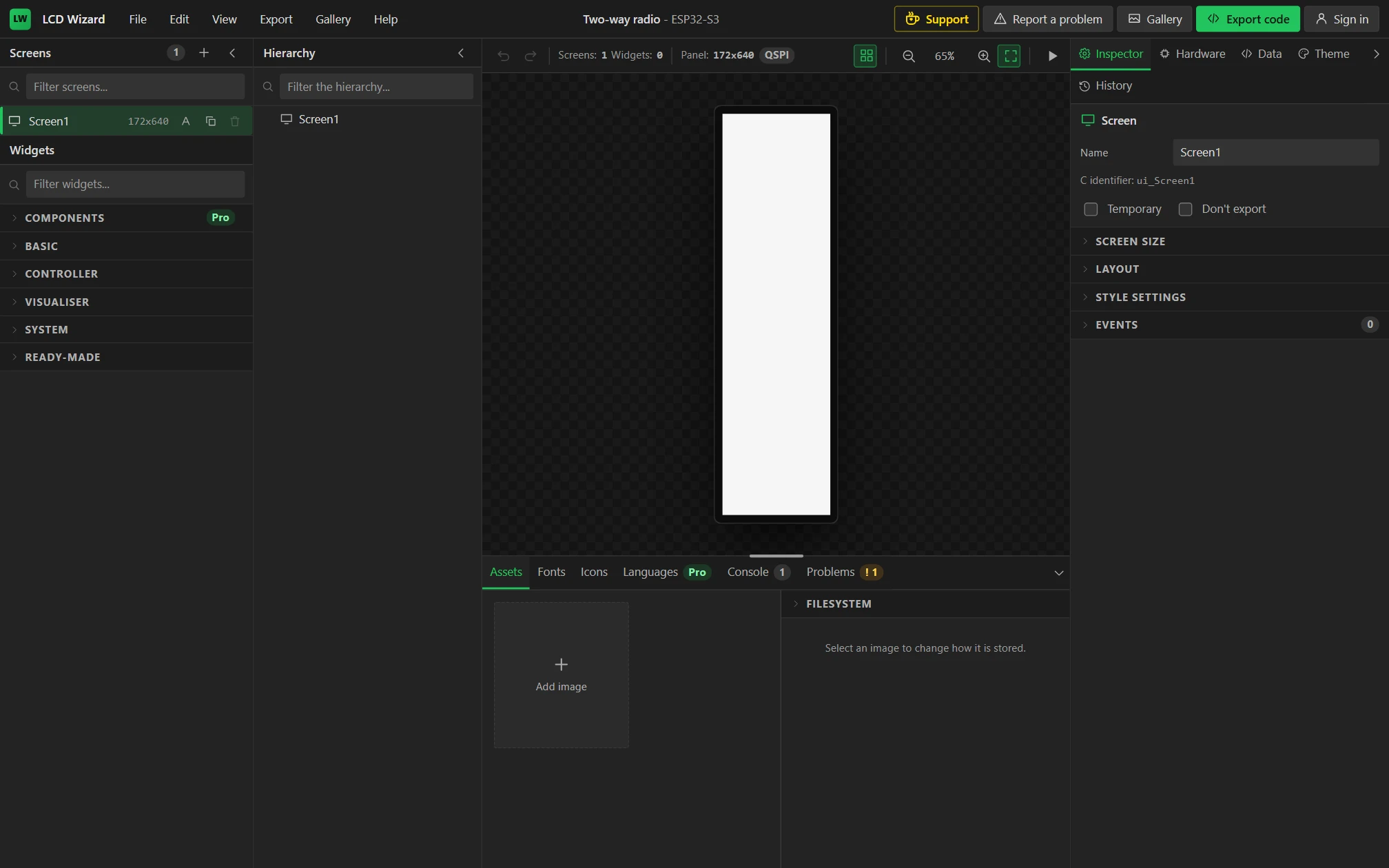The image size is (1389, 868).
Task: Click the LW logo icon
Action: [20, 19]
